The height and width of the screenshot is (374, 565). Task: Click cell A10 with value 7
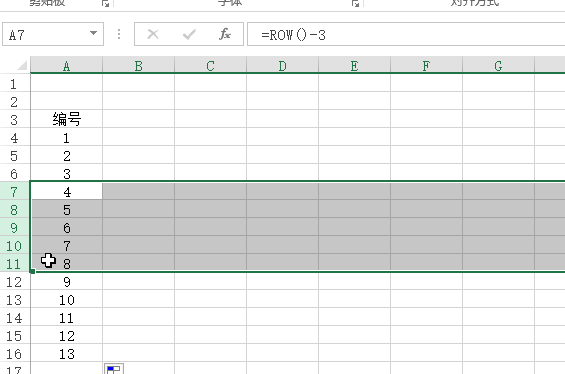67,245
